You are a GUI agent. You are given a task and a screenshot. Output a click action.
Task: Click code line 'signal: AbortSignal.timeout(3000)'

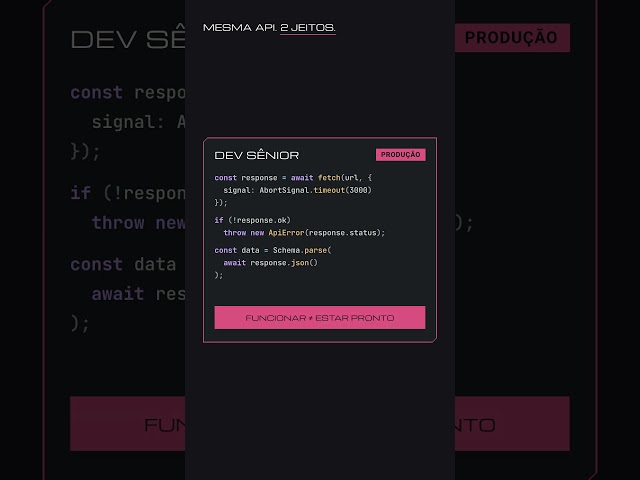(298, 190)
